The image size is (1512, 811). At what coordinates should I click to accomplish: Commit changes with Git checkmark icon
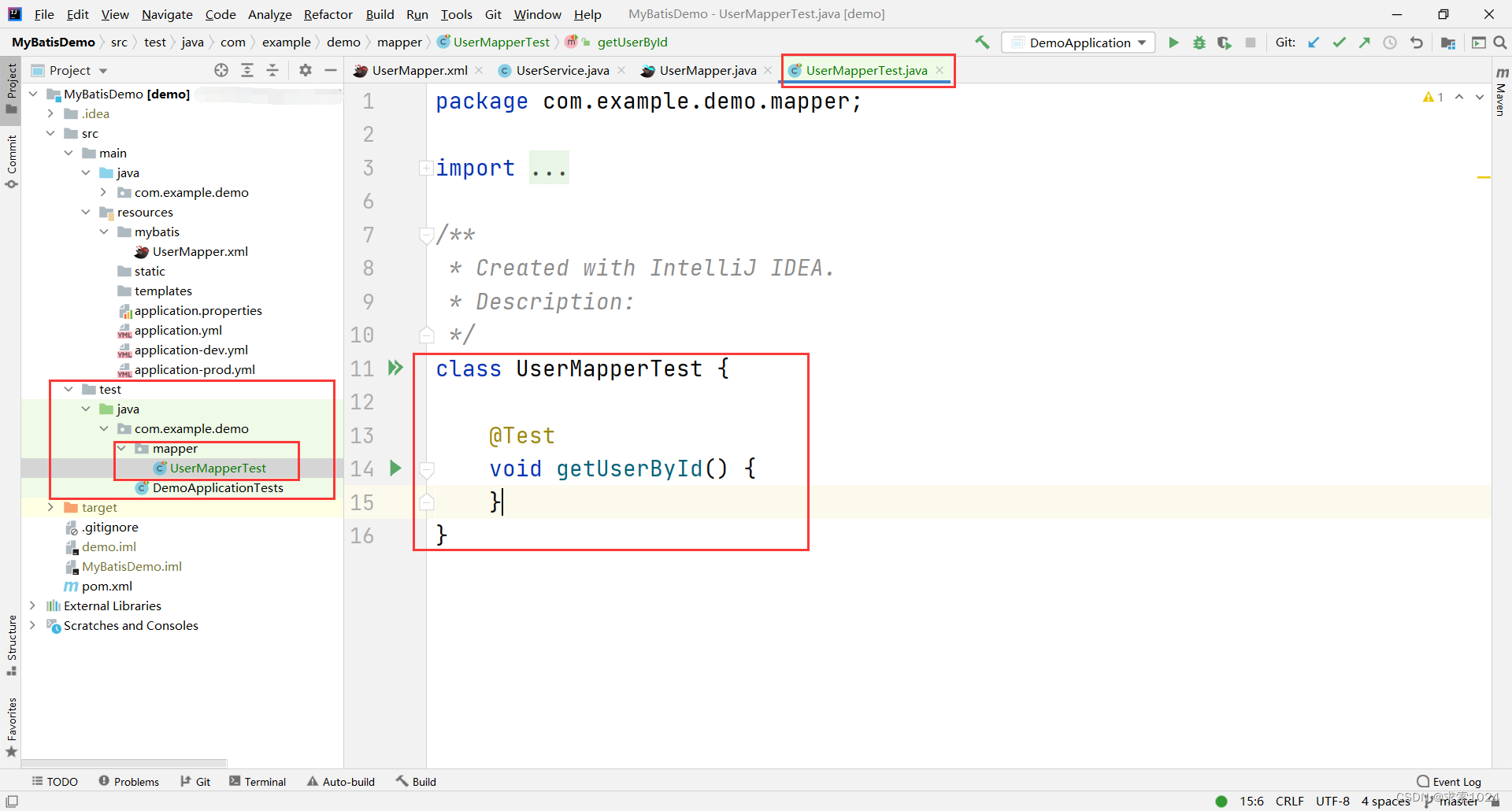(x=1339, y=43)
